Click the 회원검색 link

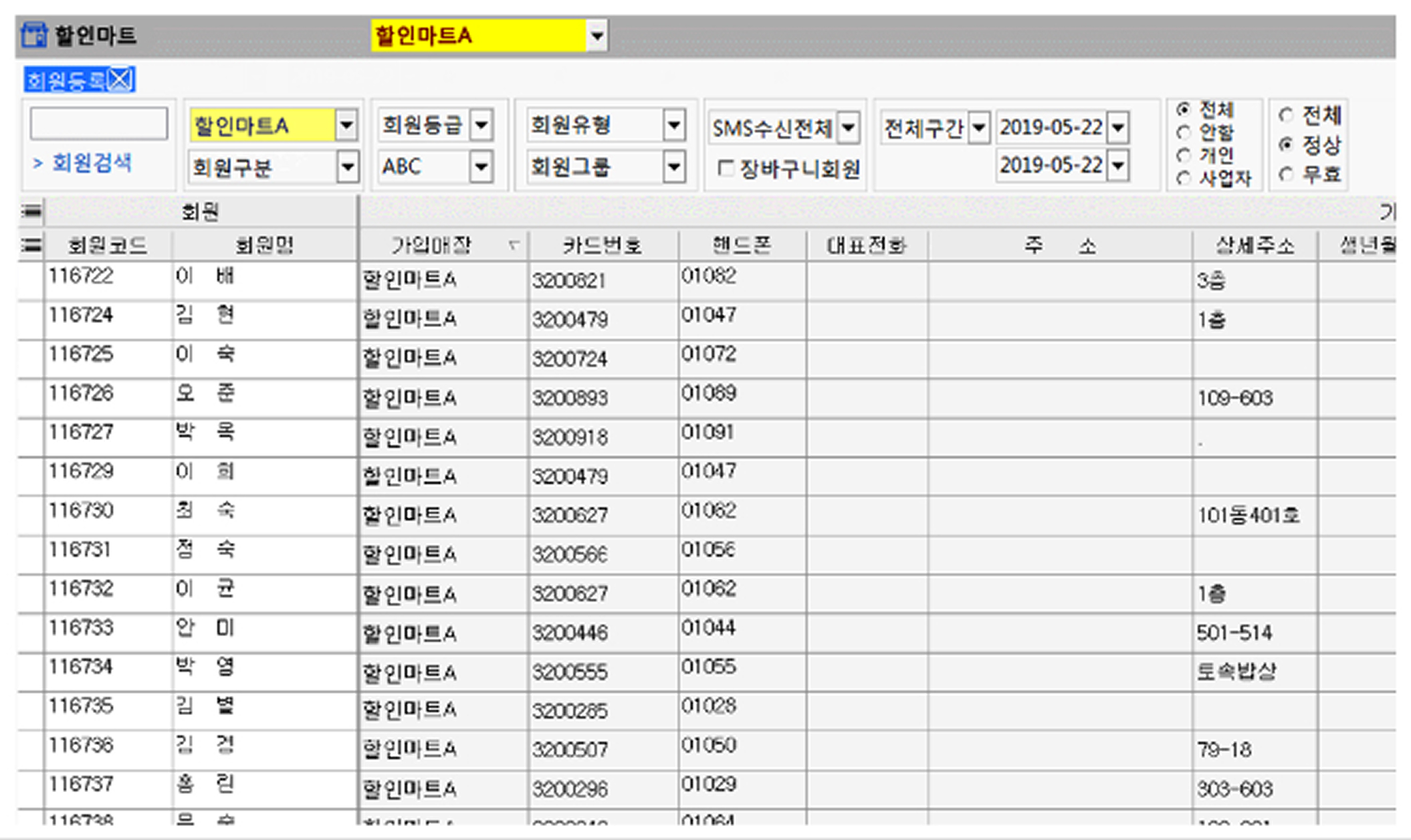(x=91, y=163)
